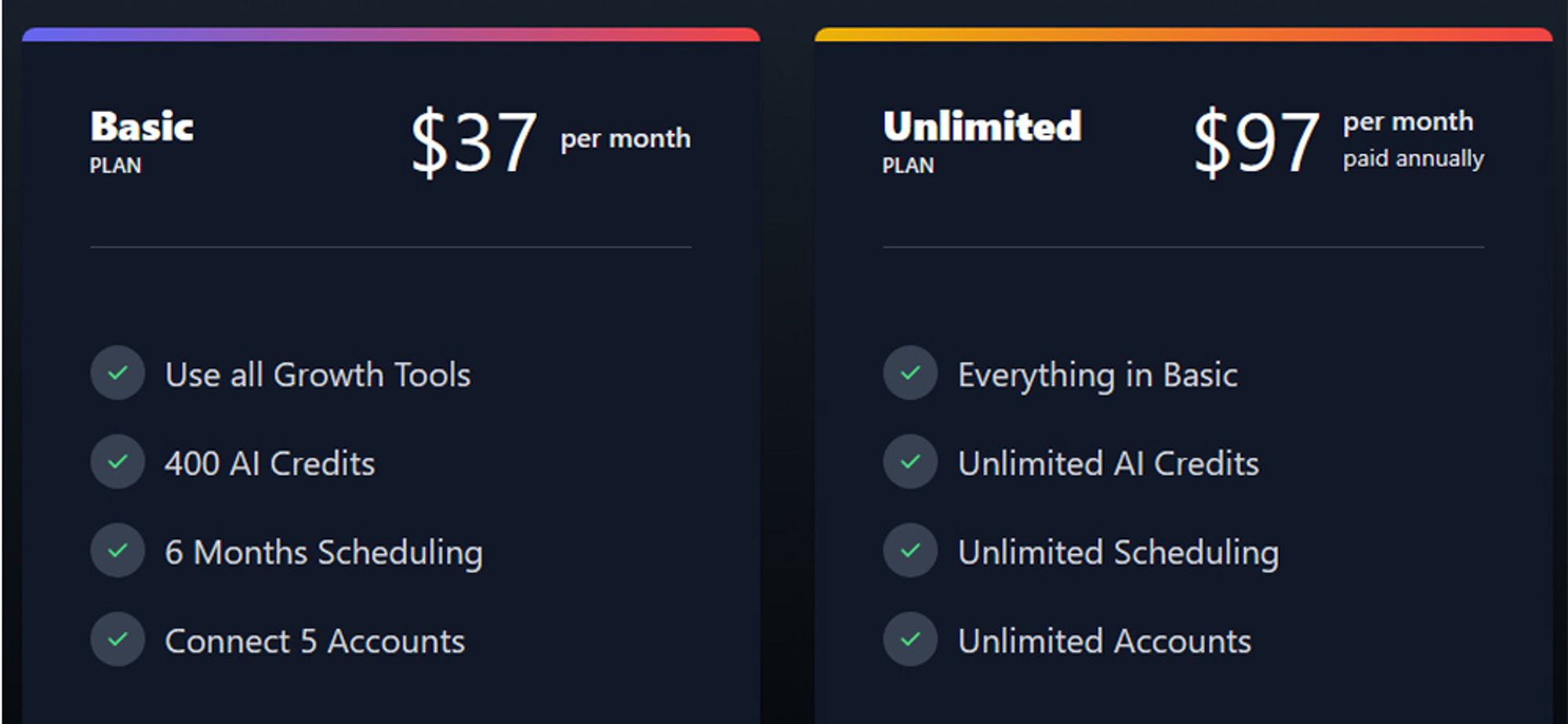Select the Basic plan title
This screenshot has height=724, width=1568.
coord(142,127)
